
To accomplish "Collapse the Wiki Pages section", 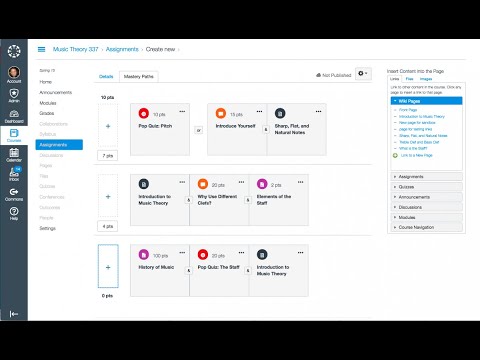I will pyautogui.click(x=426, y=101).
